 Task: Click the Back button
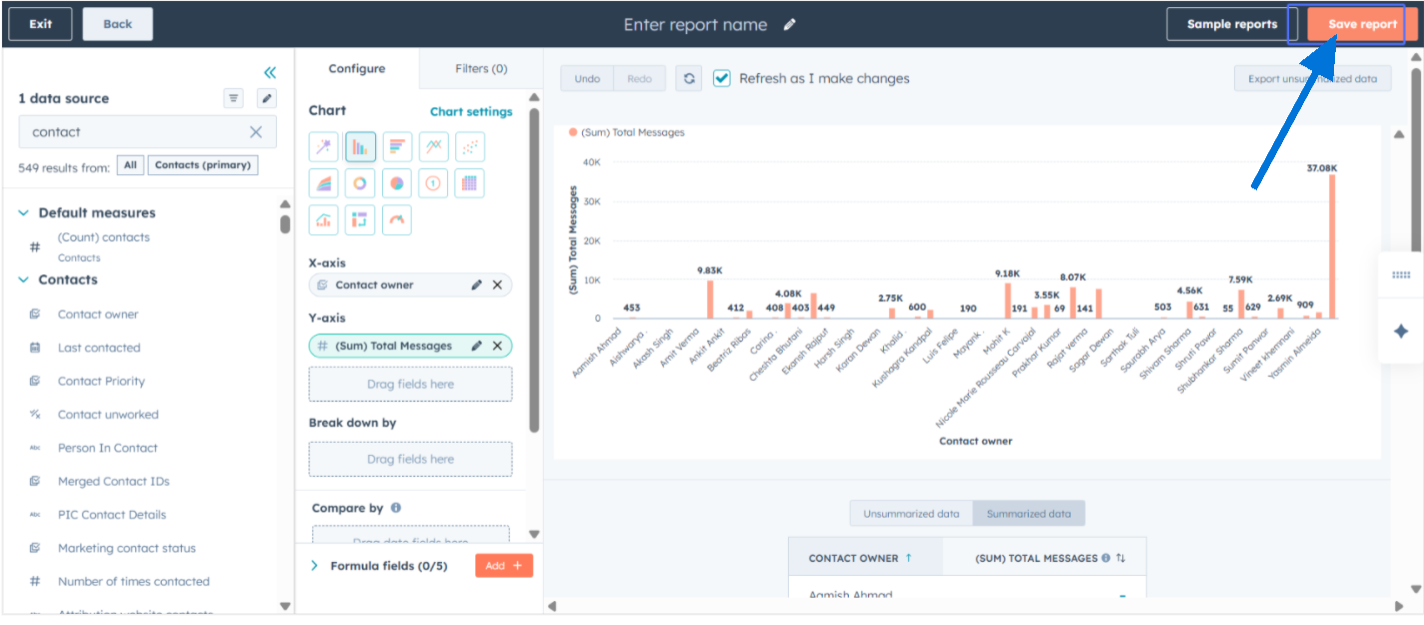(117, 24)
